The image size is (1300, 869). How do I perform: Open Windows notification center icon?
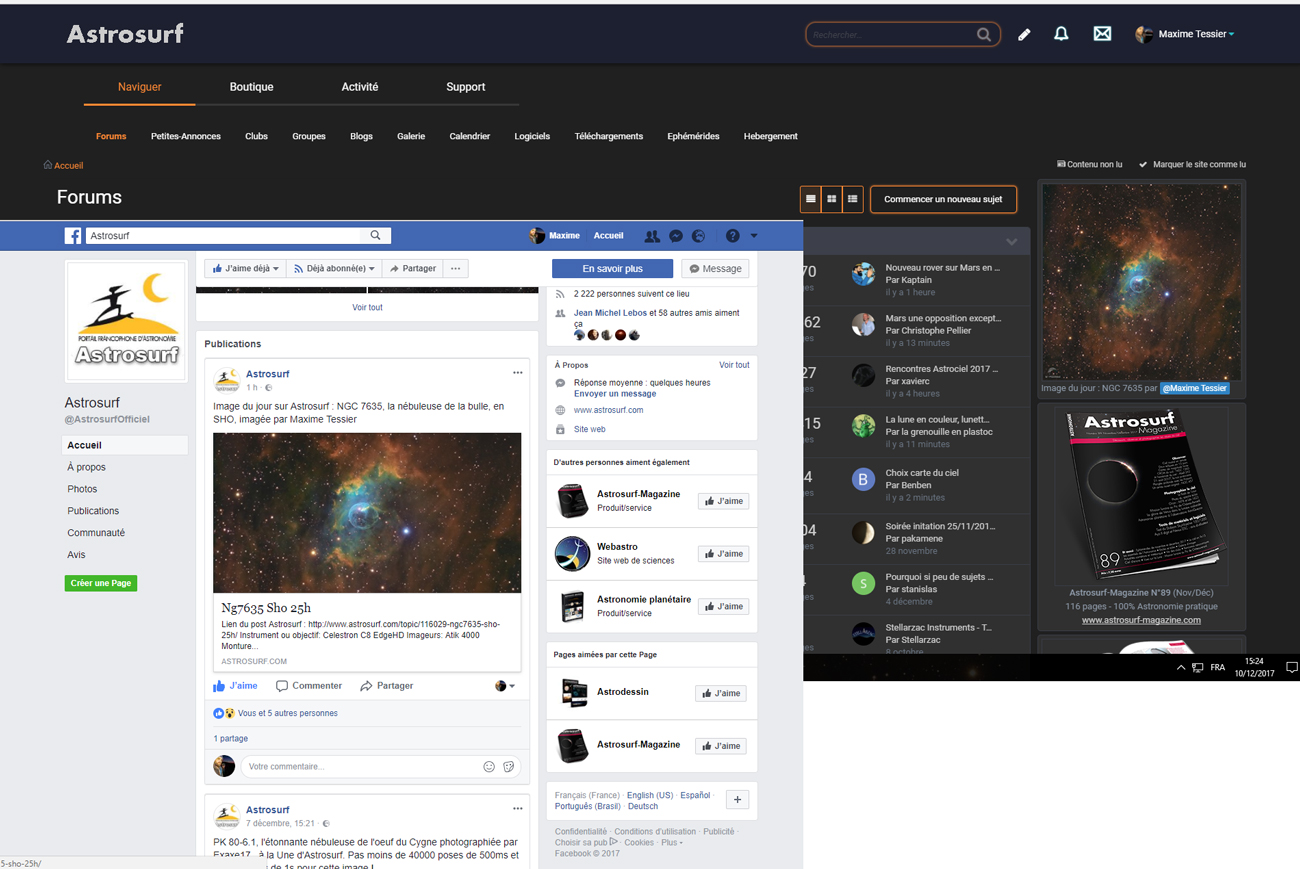[x=1291, y=667]
